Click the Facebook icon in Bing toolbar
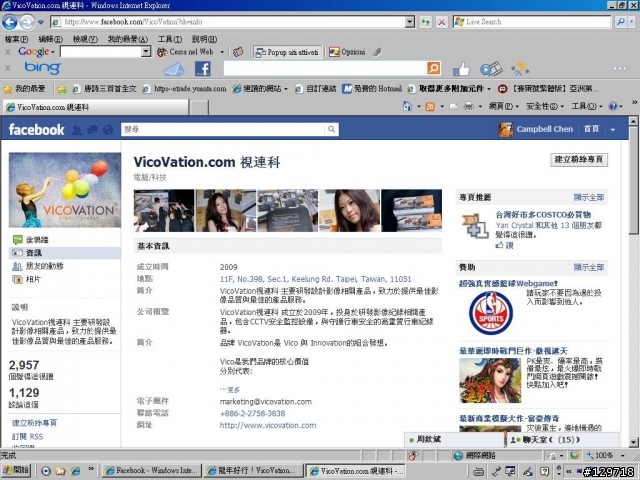640x480 pixels. (x=202, y=69)
